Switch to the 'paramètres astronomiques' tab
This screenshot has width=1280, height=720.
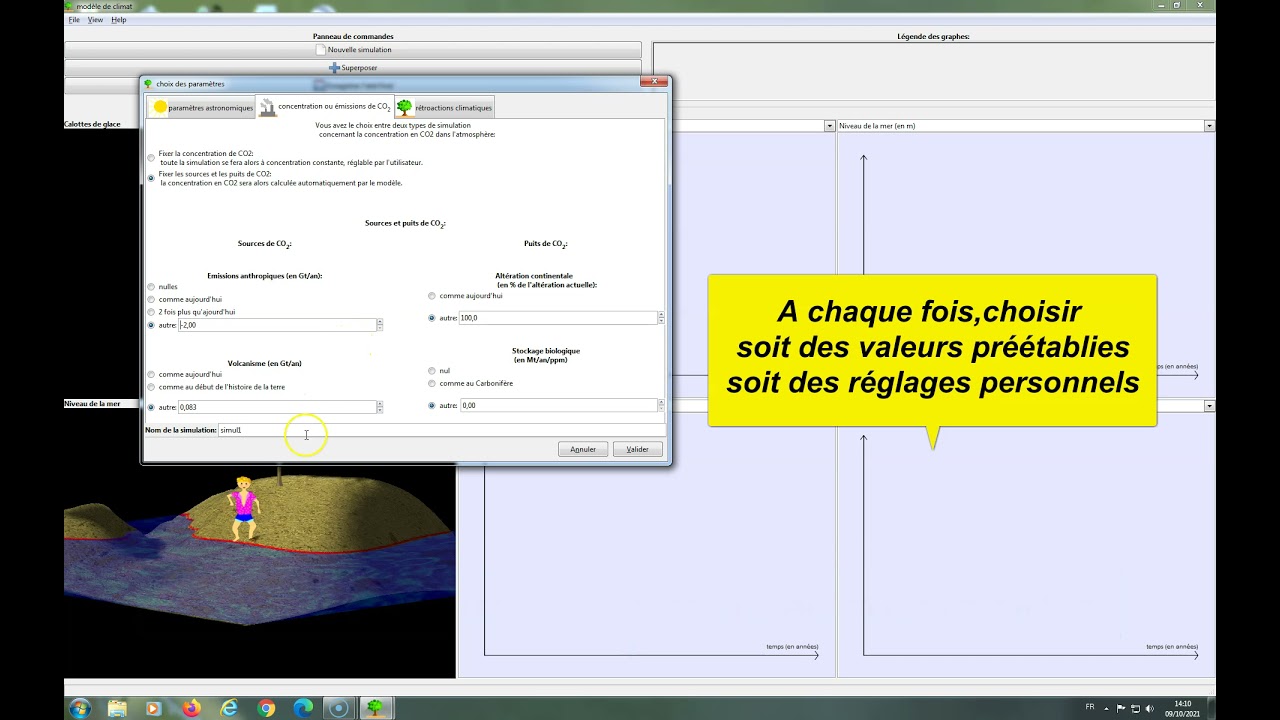click(203, 107)
